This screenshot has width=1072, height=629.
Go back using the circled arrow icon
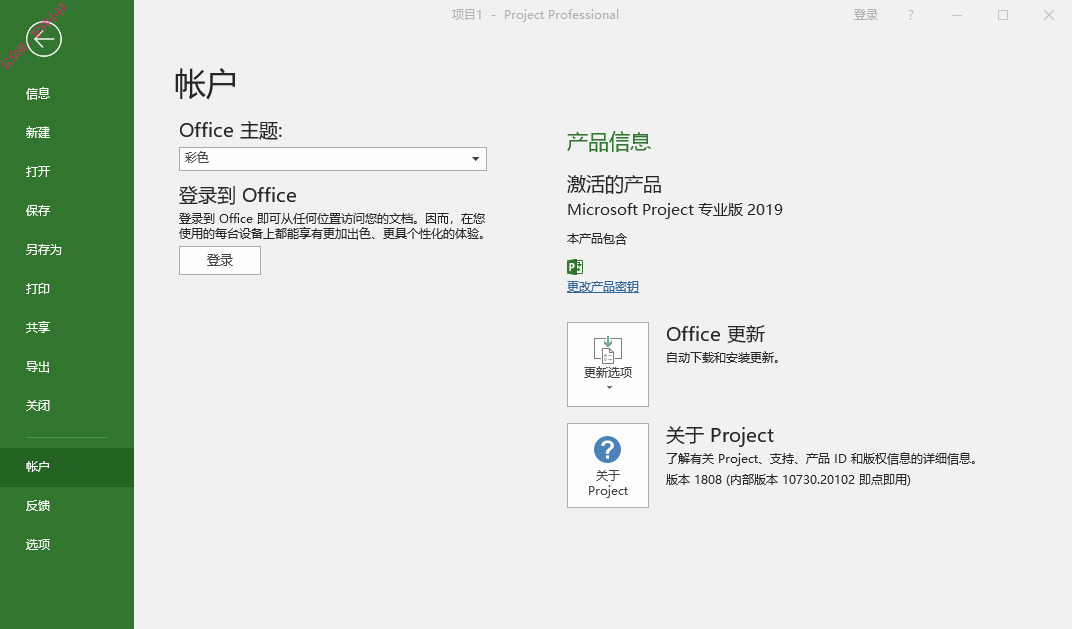click(44, 39)
